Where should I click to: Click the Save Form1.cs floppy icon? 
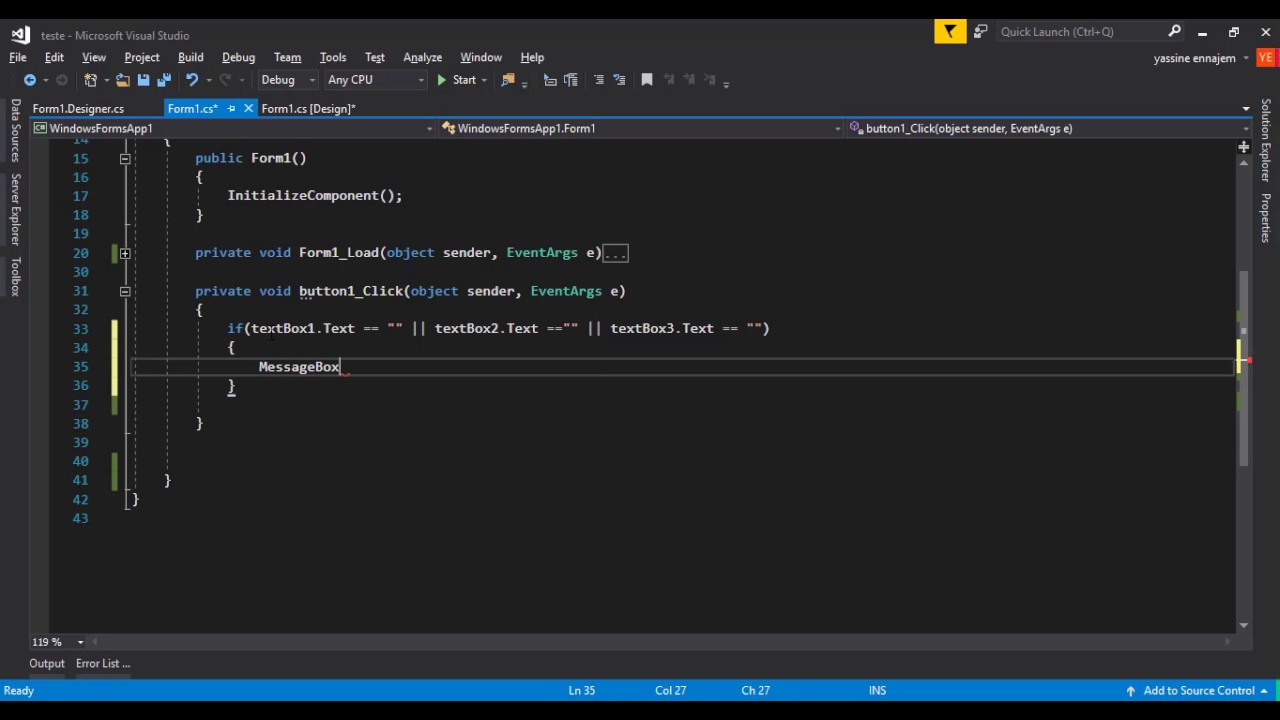pyautogui.click(x=143, y=80)
